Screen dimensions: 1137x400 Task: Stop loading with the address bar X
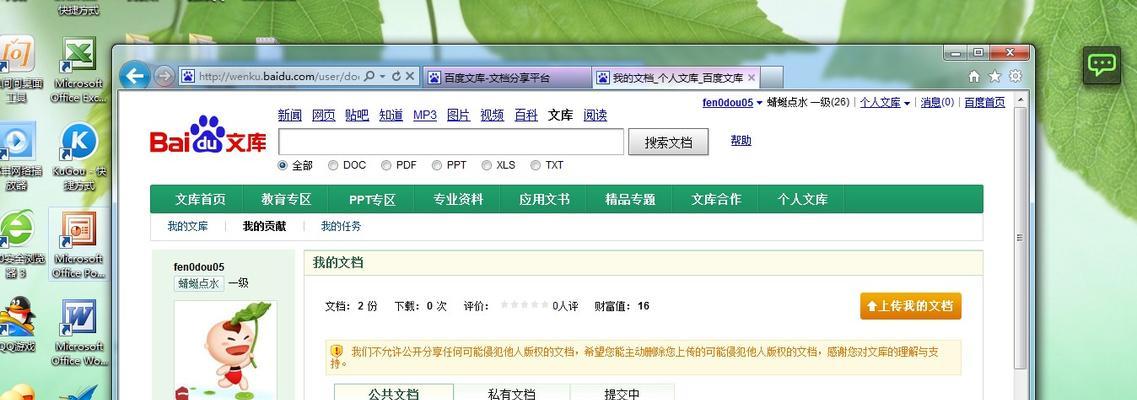410,76
